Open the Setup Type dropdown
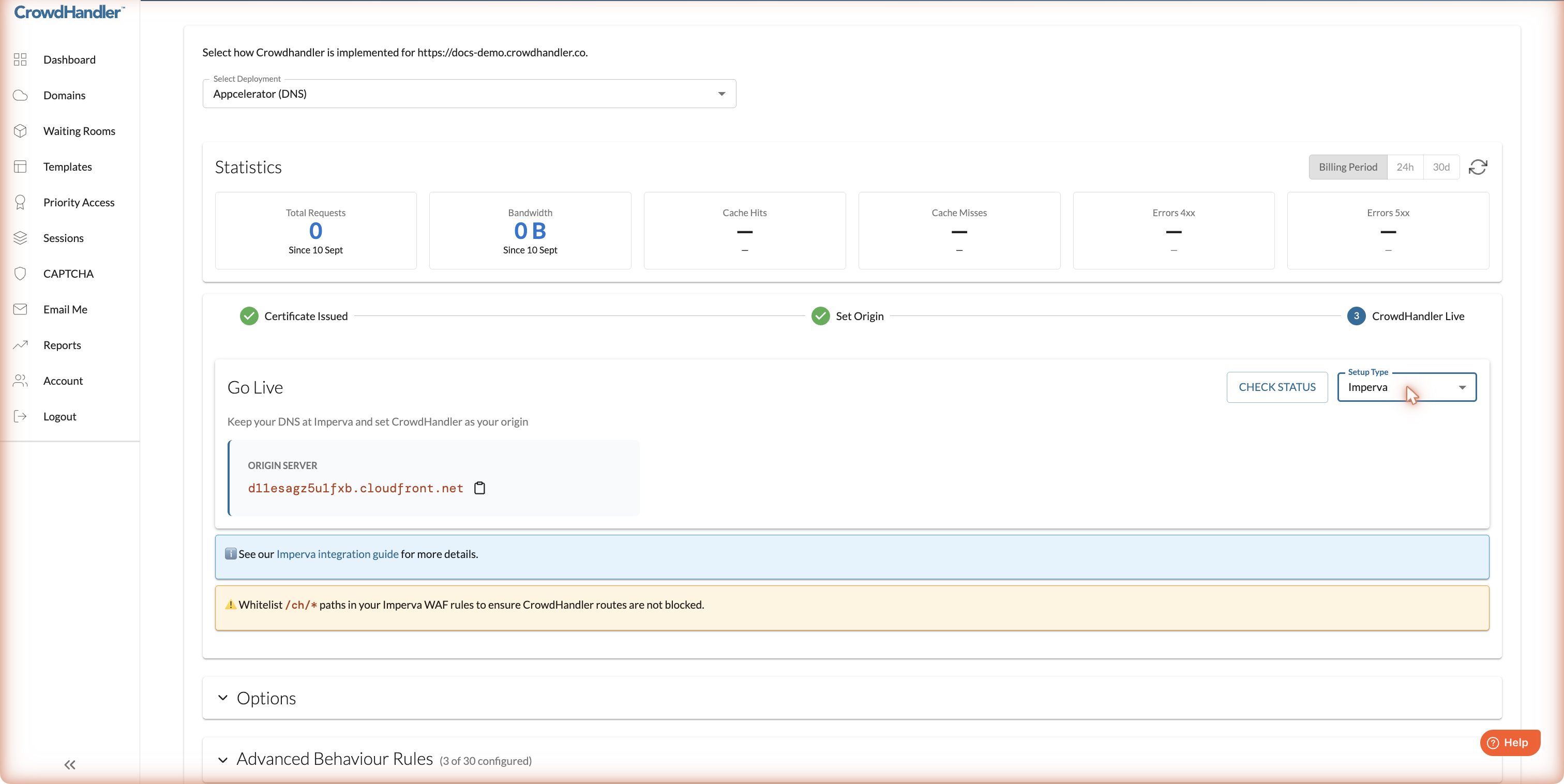Viewport: 1564px width, 784px height. [x=1407, y=387]
